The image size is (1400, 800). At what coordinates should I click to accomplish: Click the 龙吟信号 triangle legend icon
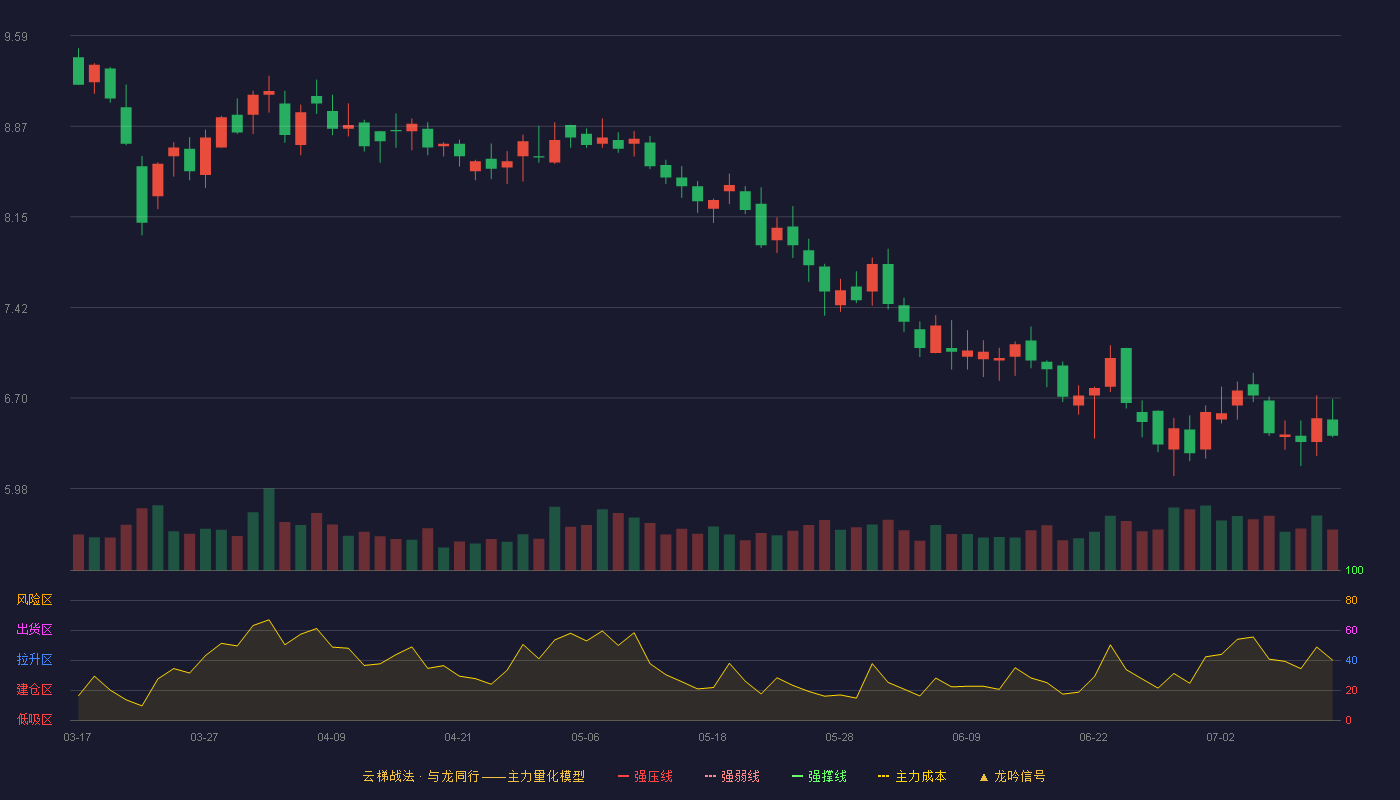tap(984, 776)
